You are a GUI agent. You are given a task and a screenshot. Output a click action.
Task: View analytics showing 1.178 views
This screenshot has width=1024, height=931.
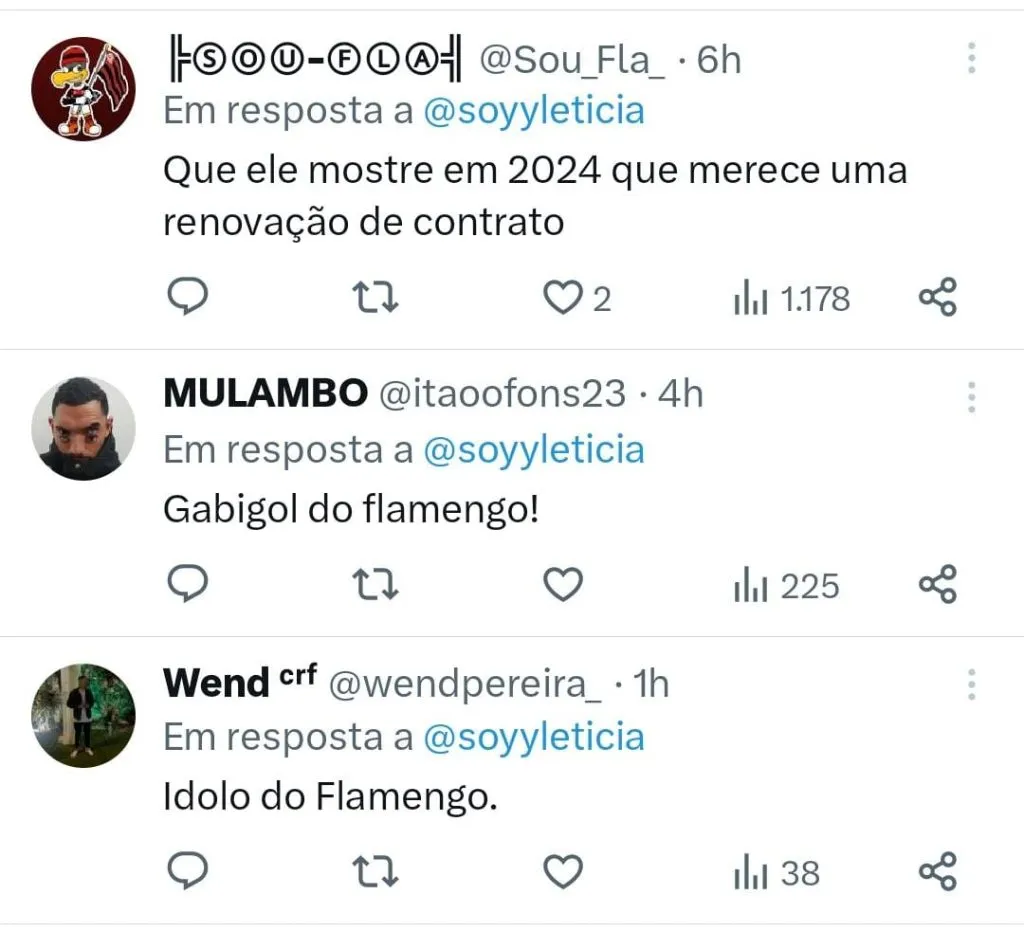pyautogui.click(x=791, y=298)
